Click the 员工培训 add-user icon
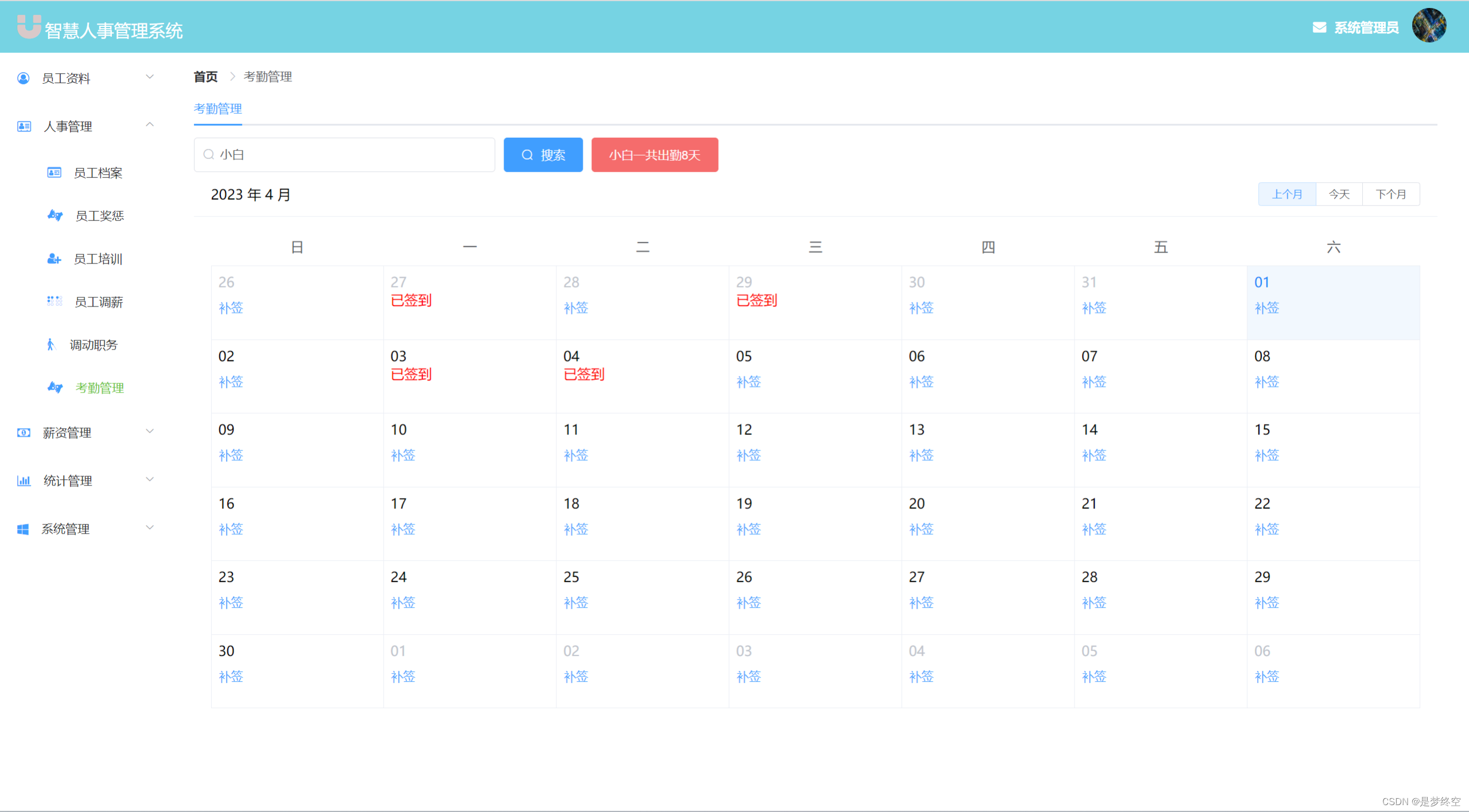Image resolution: width=1469 pixels, height=812 pixels. [x=54, y=259]
